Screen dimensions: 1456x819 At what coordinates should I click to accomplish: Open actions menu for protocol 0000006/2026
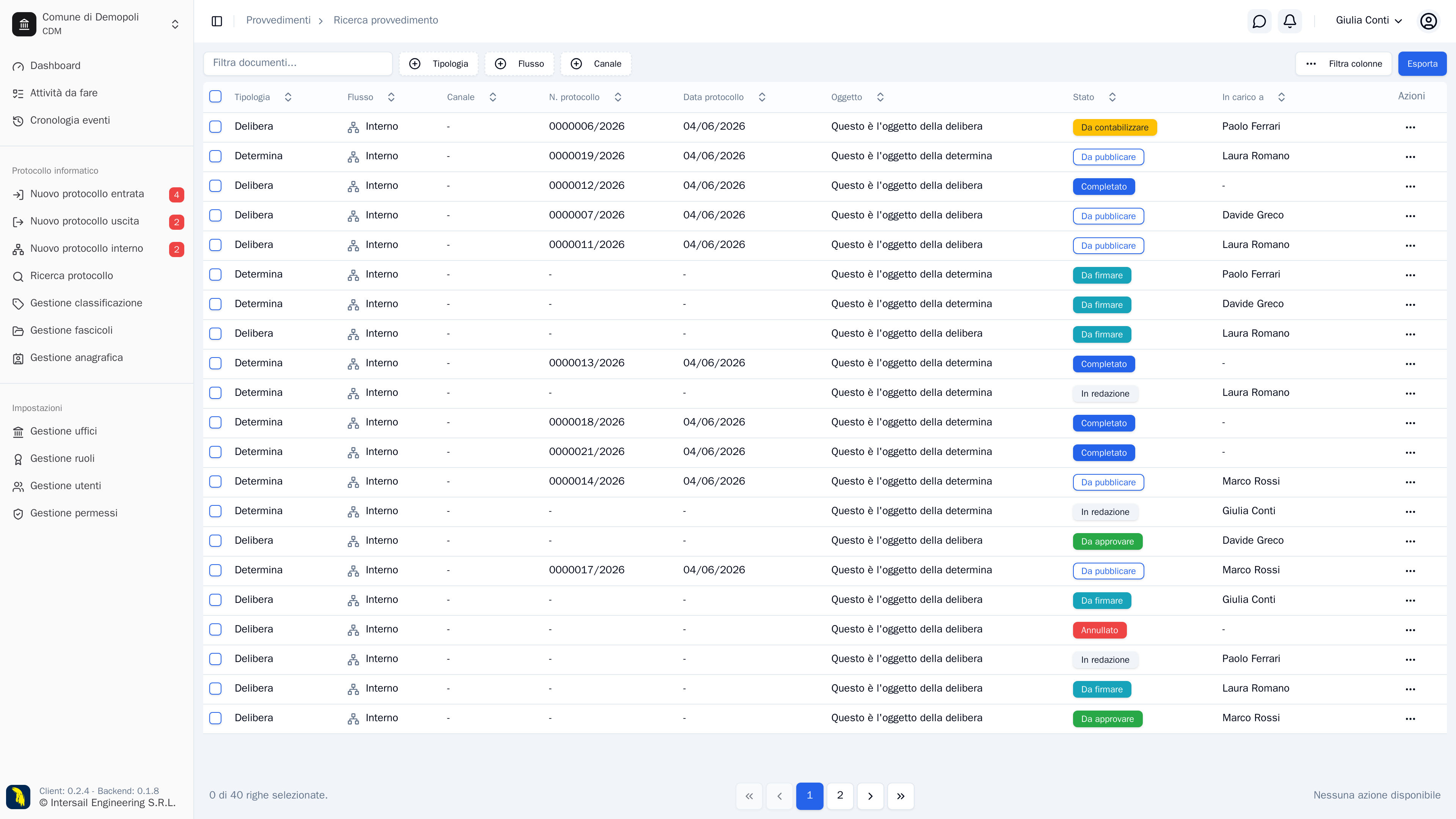click(1410, 127)
